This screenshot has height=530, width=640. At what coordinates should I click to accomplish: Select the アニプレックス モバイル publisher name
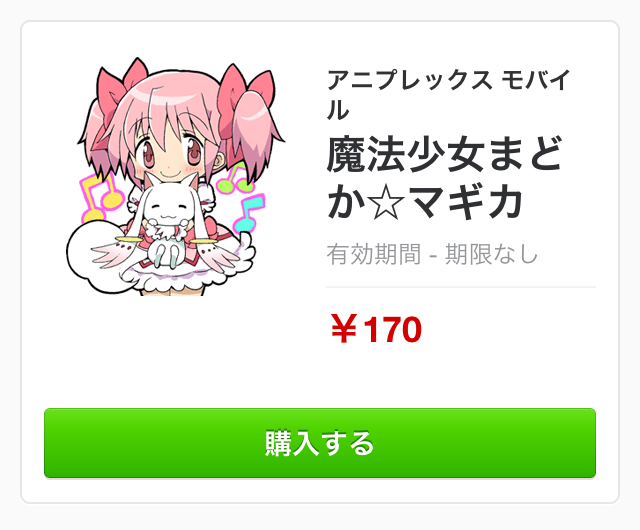(448, 95)
